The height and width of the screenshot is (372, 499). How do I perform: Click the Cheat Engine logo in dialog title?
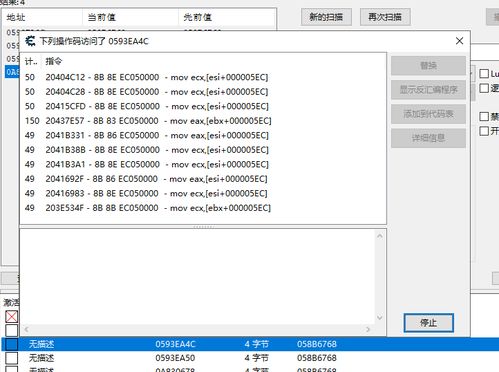[x=30, y=41]
